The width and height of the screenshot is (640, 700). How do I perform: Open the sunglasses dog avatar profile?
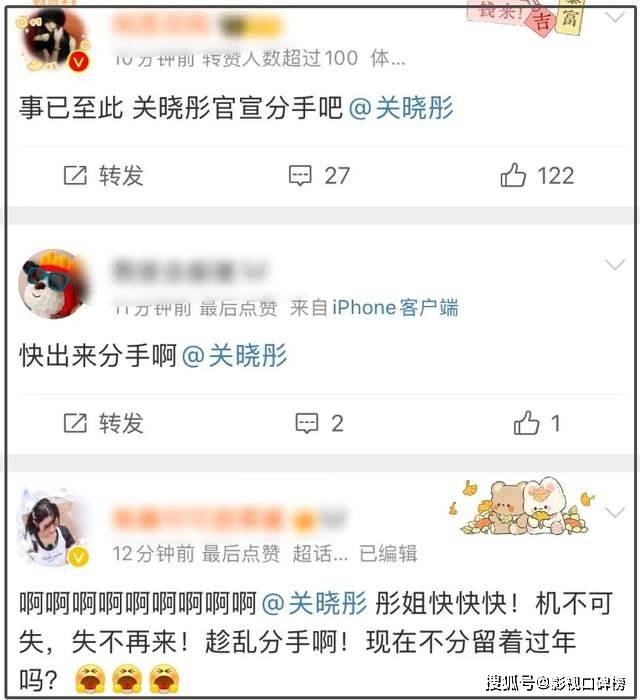[x=55, y=284]
